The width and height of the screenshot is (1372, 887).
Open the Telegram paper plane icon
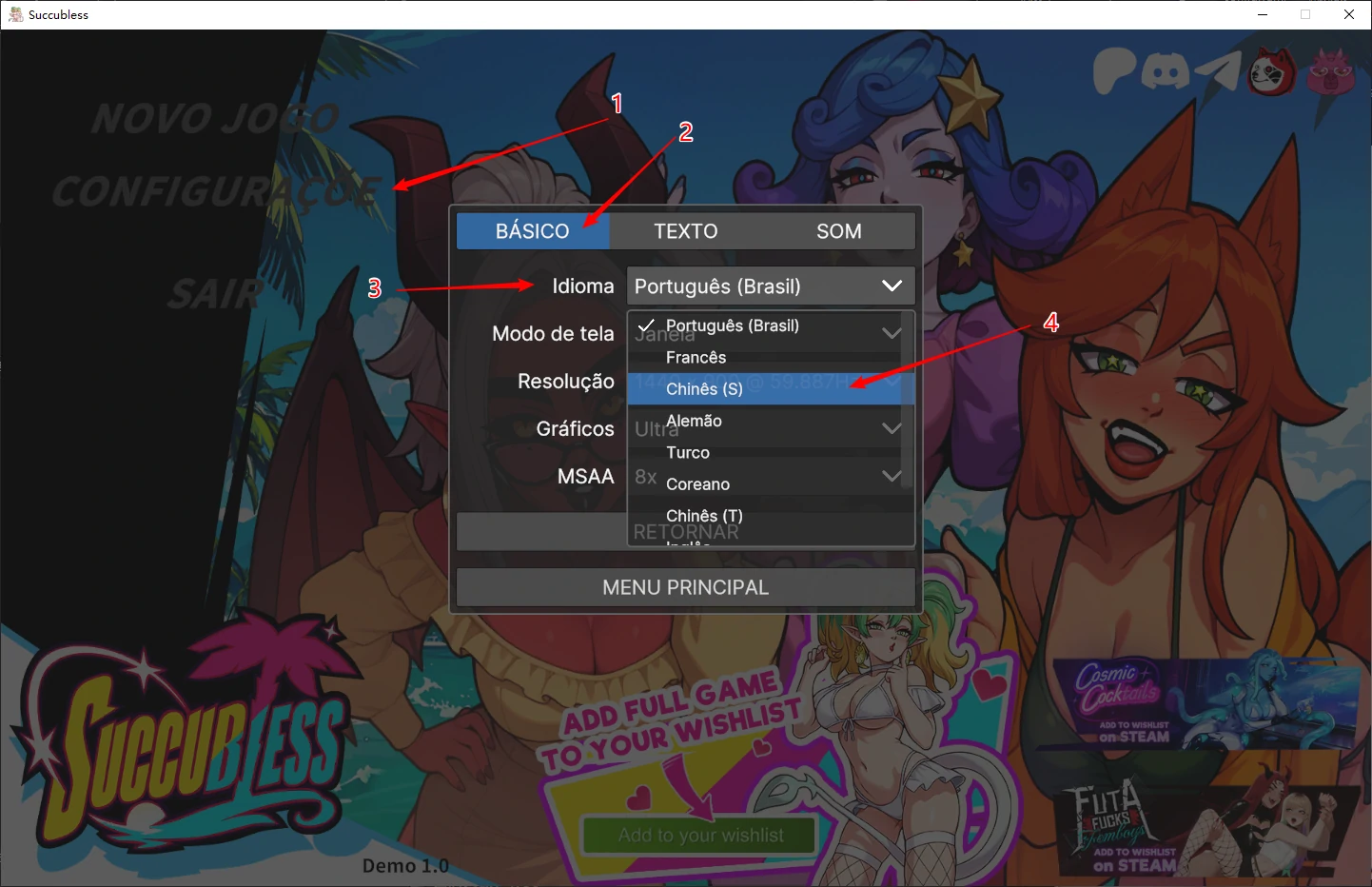pos(1218,72)
